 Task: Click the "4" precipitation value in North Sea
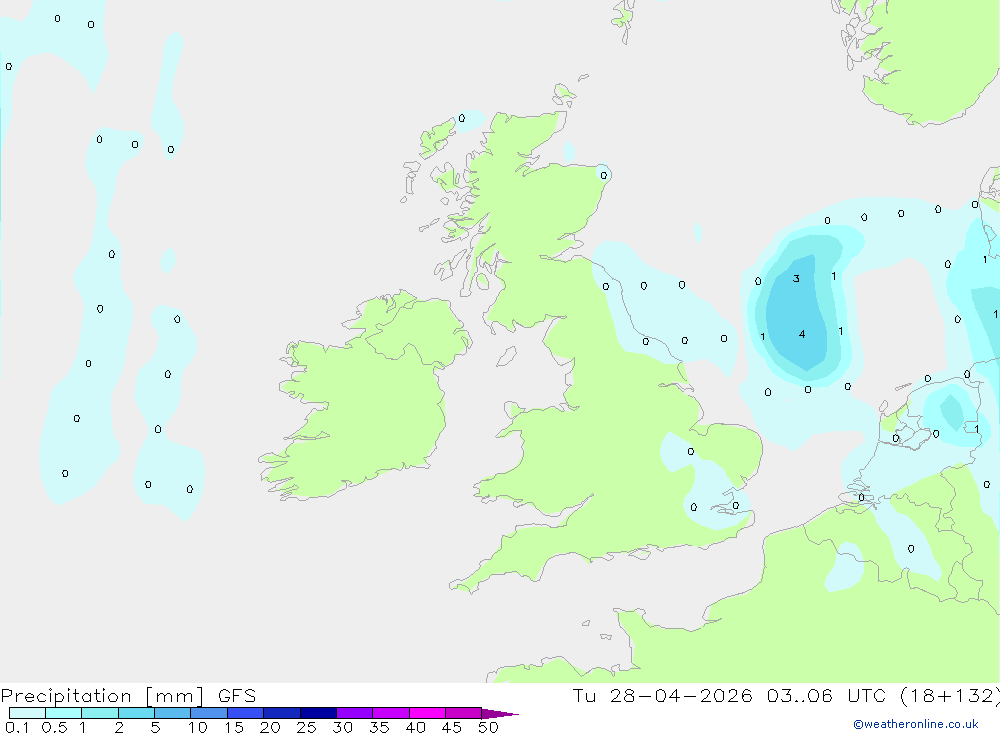802,334
